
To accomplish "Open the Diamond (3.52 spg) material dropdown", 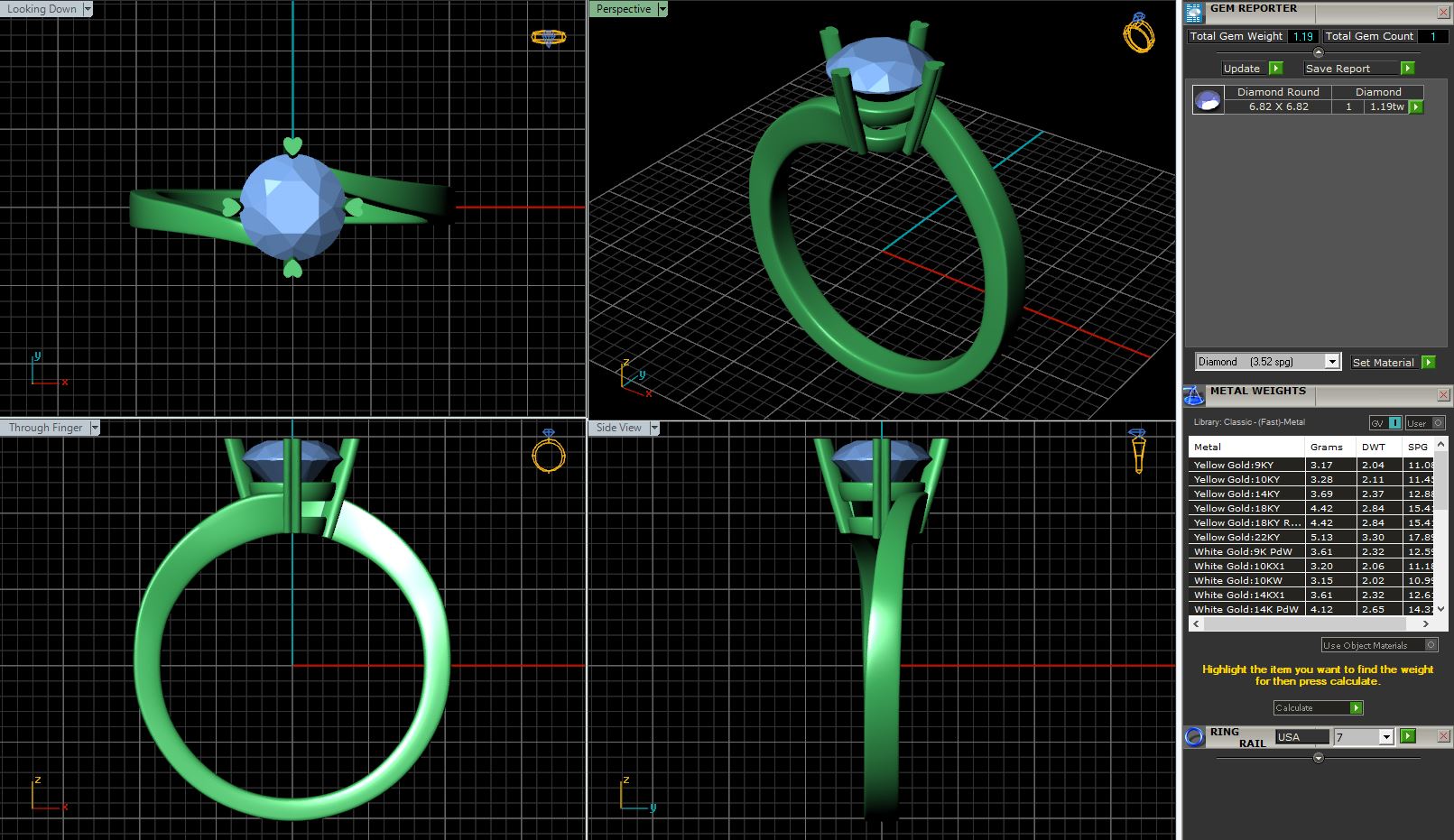I will (1331, 362).
